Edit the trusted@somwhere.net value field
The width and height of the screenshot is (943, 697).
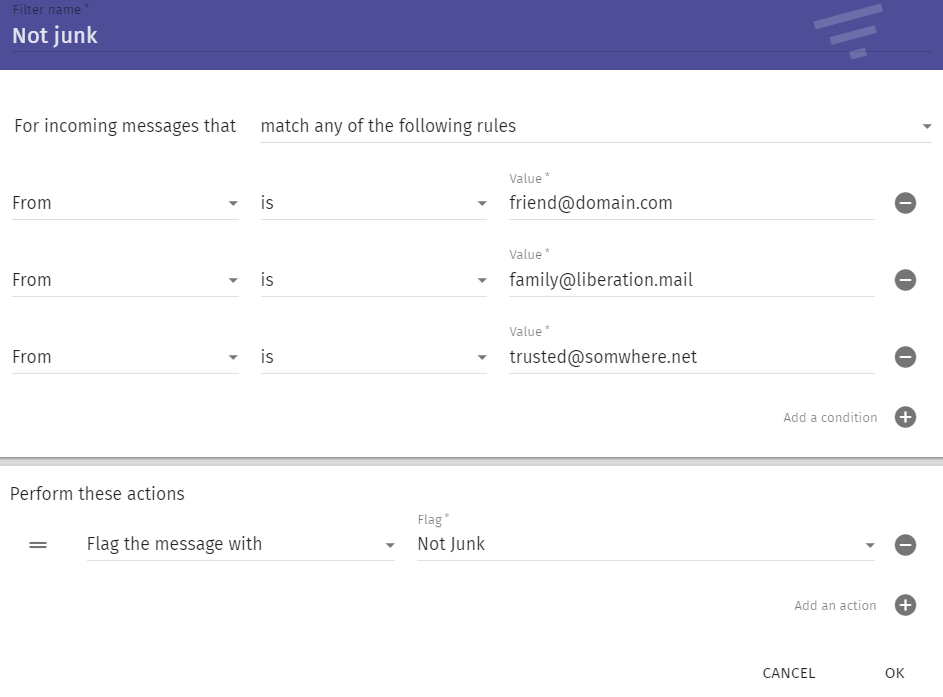pyautogui.click(x=692, y=357)
